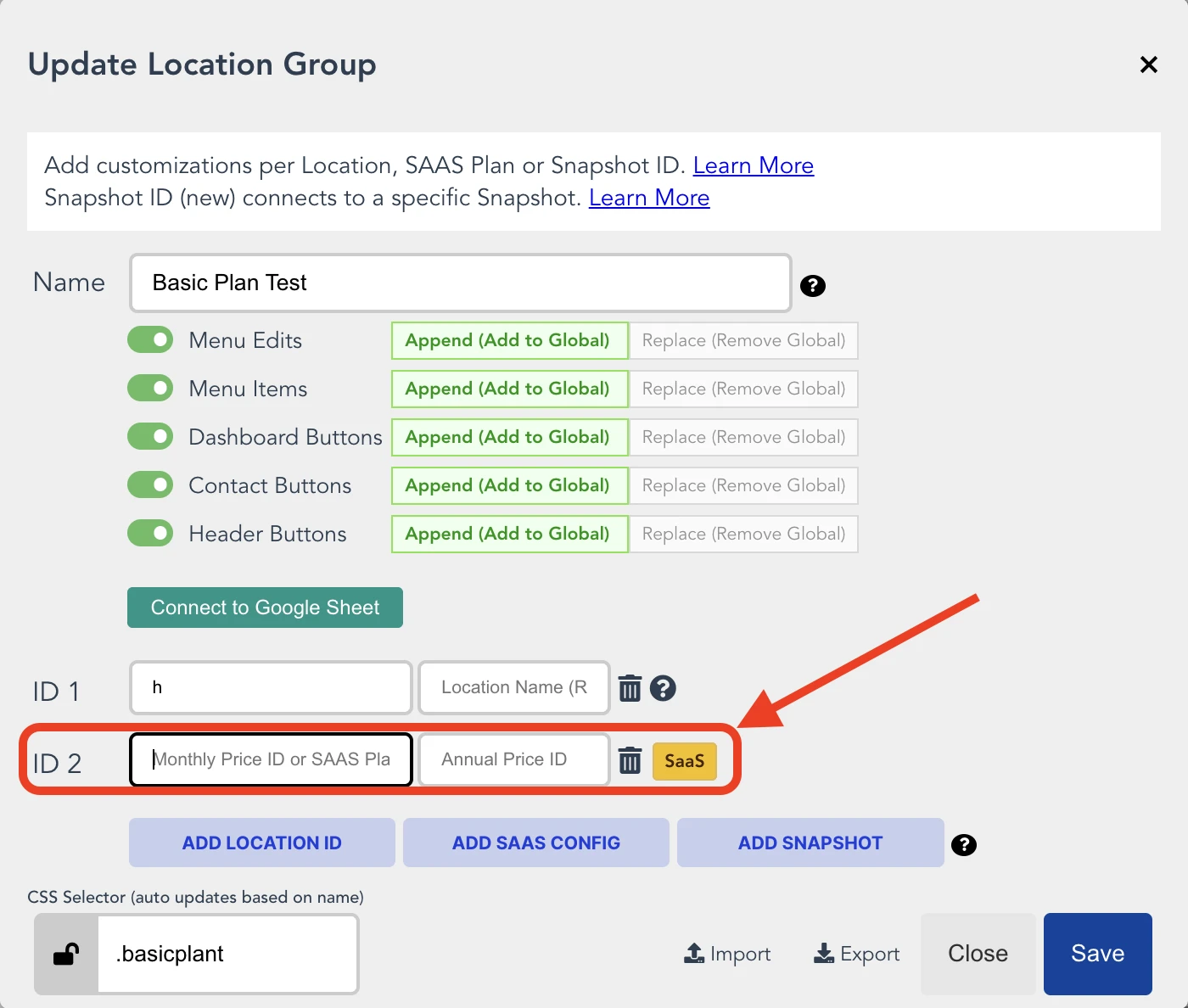Toggle the CSS Selector unlock padlock

[66, 955]
